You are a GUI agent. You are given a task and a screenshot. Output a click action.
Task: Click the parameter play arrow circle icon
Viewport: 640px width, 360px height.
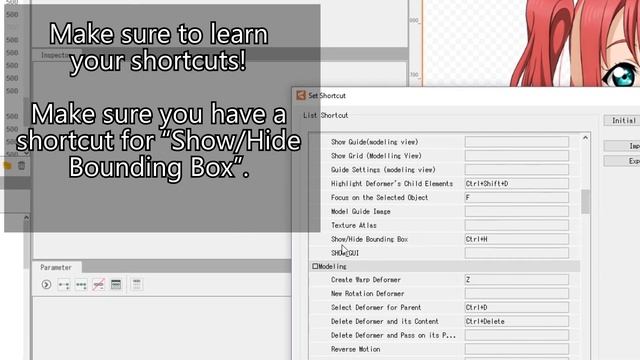pos(46,284)
